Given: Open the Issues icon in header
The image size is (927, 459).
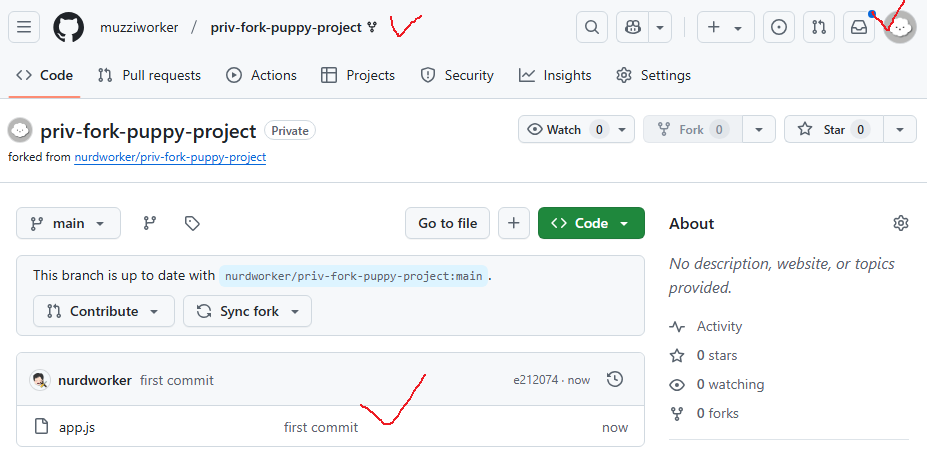Looking at the screenshot, I should click(x=779, y=27).
